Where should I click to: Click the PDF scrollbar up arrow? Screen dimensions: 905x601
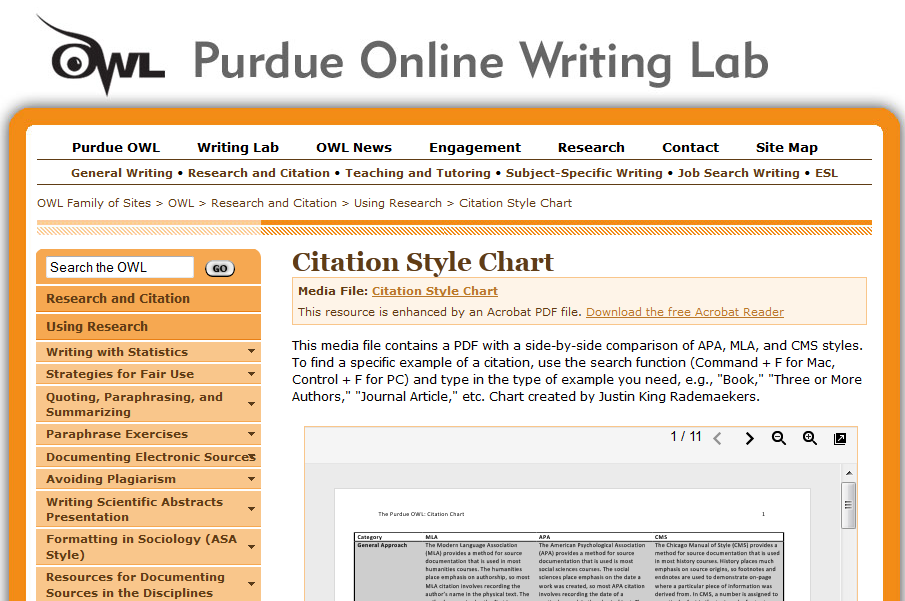pos(848,473)
